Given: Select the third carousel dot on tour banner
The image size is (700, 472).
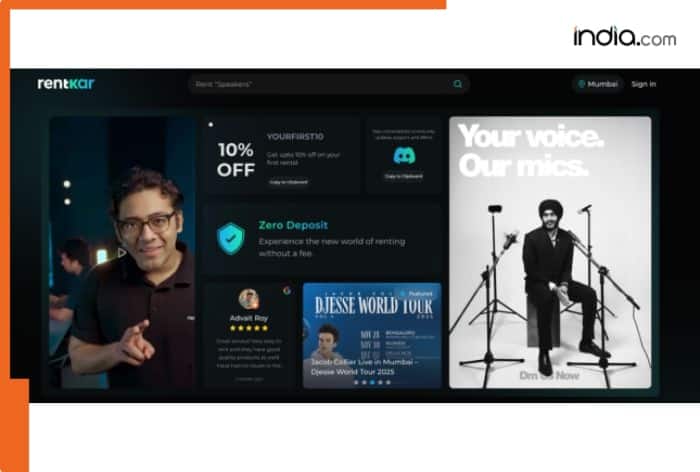Looking at the screenshot, I should tap(372, 382).
